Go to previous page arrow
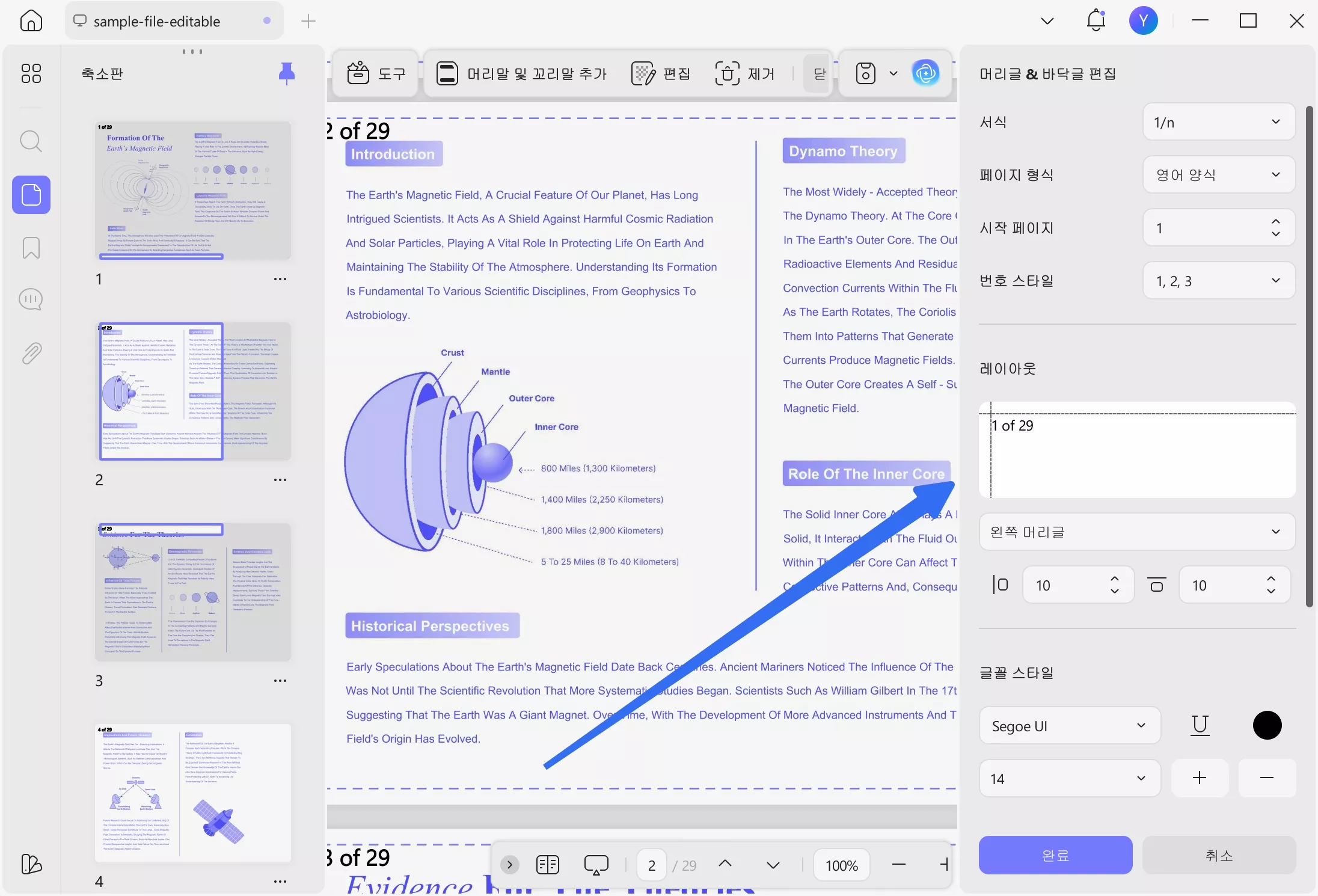Image resolution: width=1318 pixels, height=896 pixels. (725, 864)
